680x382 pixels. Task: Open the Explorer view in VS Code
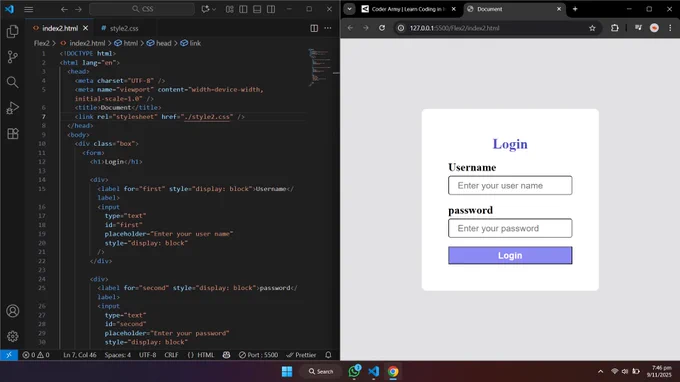(13, 31)
